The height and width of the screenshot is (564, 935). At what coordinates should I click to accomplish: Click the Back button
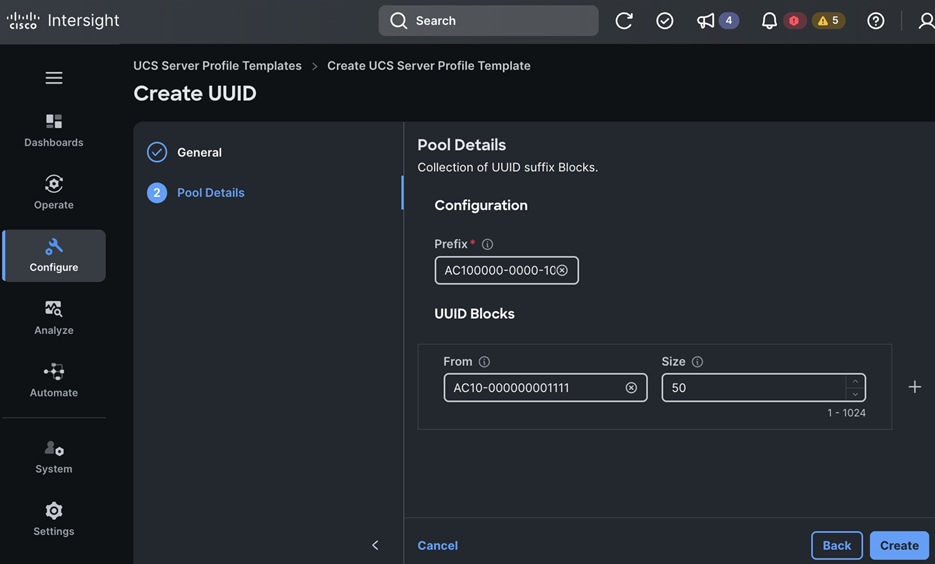837,546
